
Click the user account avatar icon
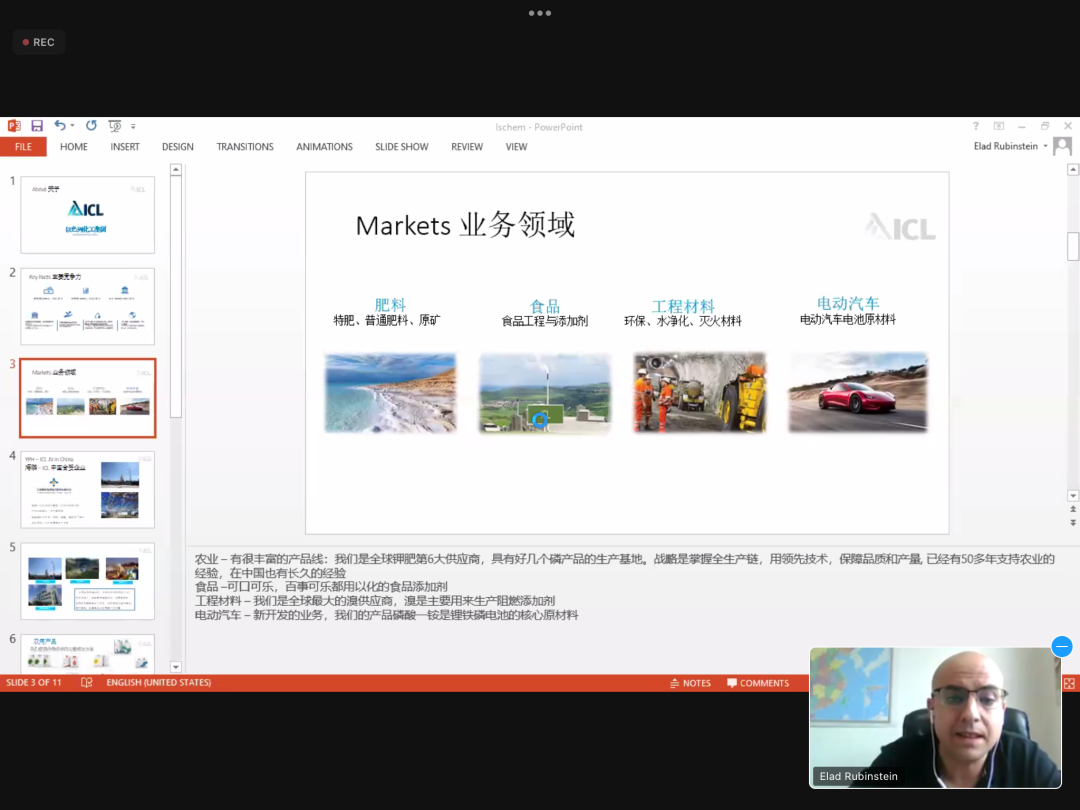coord(1062,146)
